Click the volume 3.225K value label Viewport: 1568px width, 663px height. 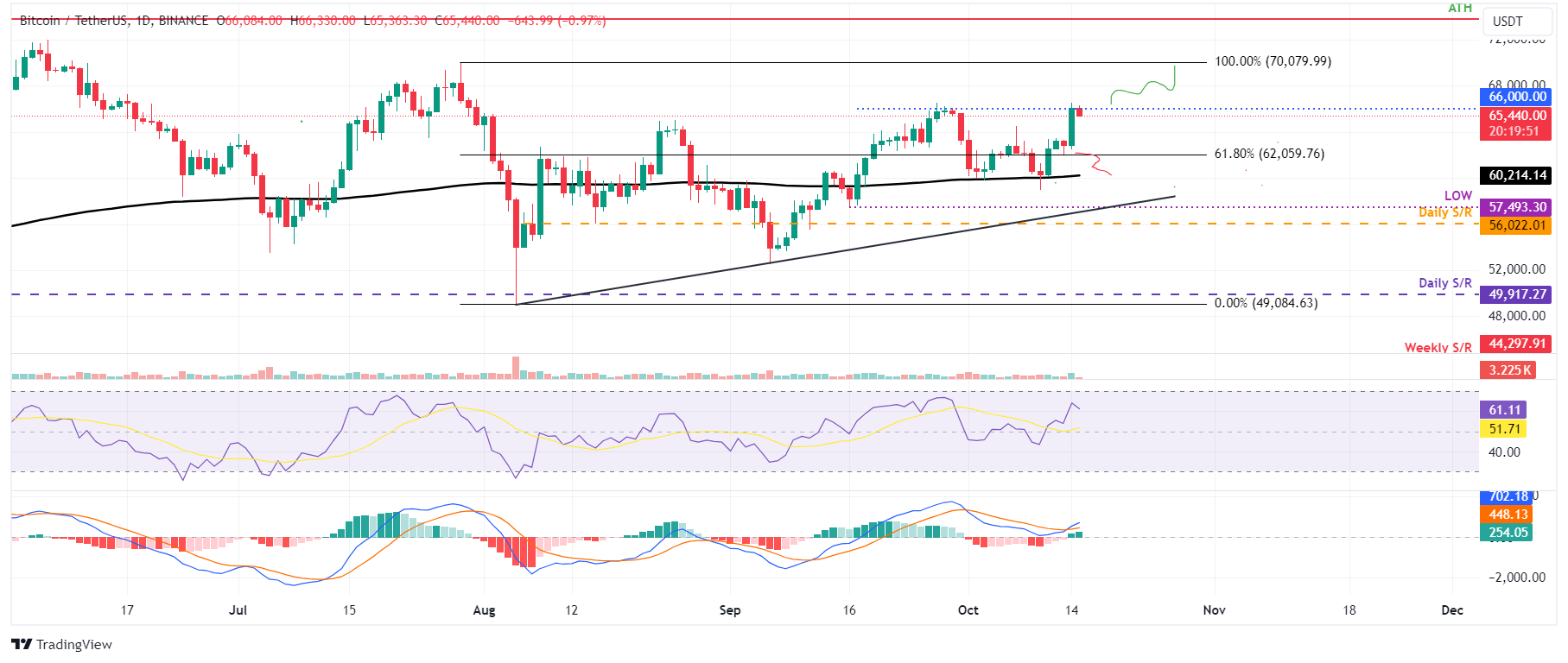[x=1509, y=370]
